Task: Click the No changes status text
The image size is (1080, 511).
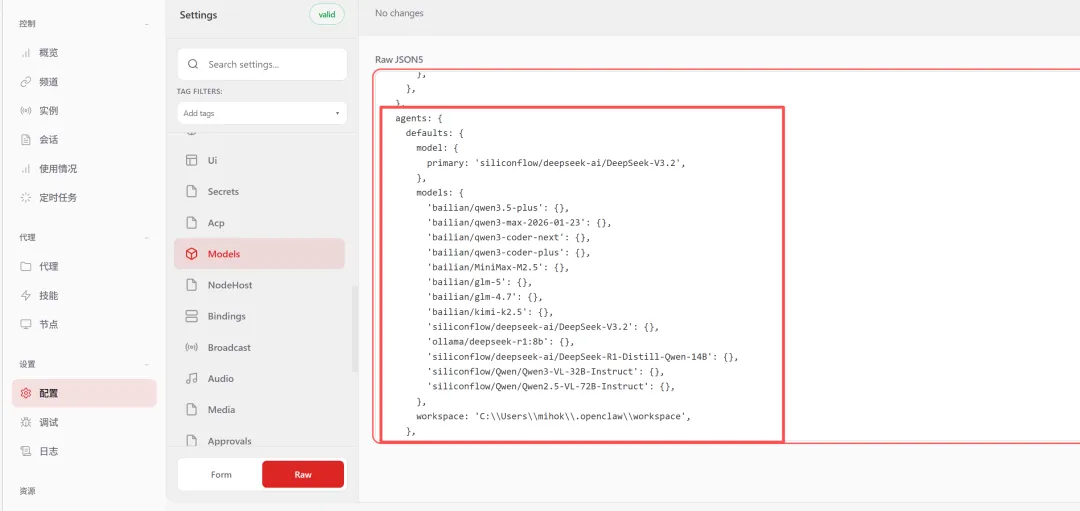Action: pos(399,13)
